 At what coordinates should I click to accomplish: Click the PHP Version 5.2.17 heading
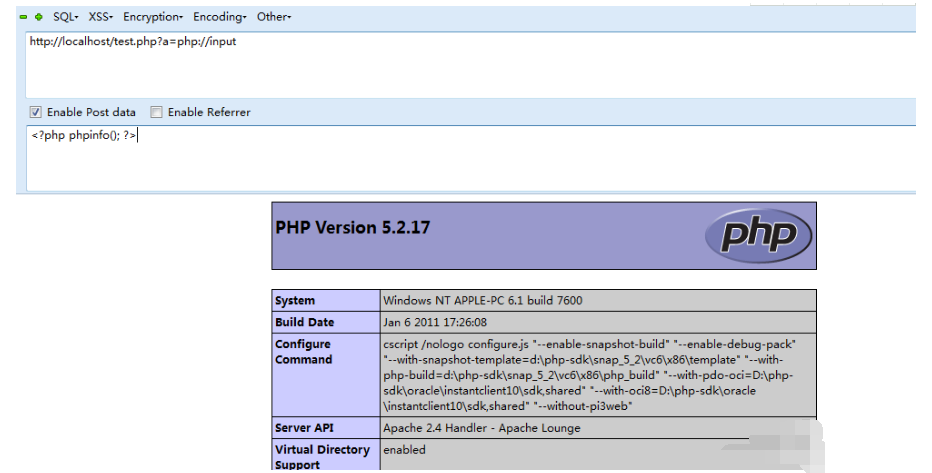[352, 228]
